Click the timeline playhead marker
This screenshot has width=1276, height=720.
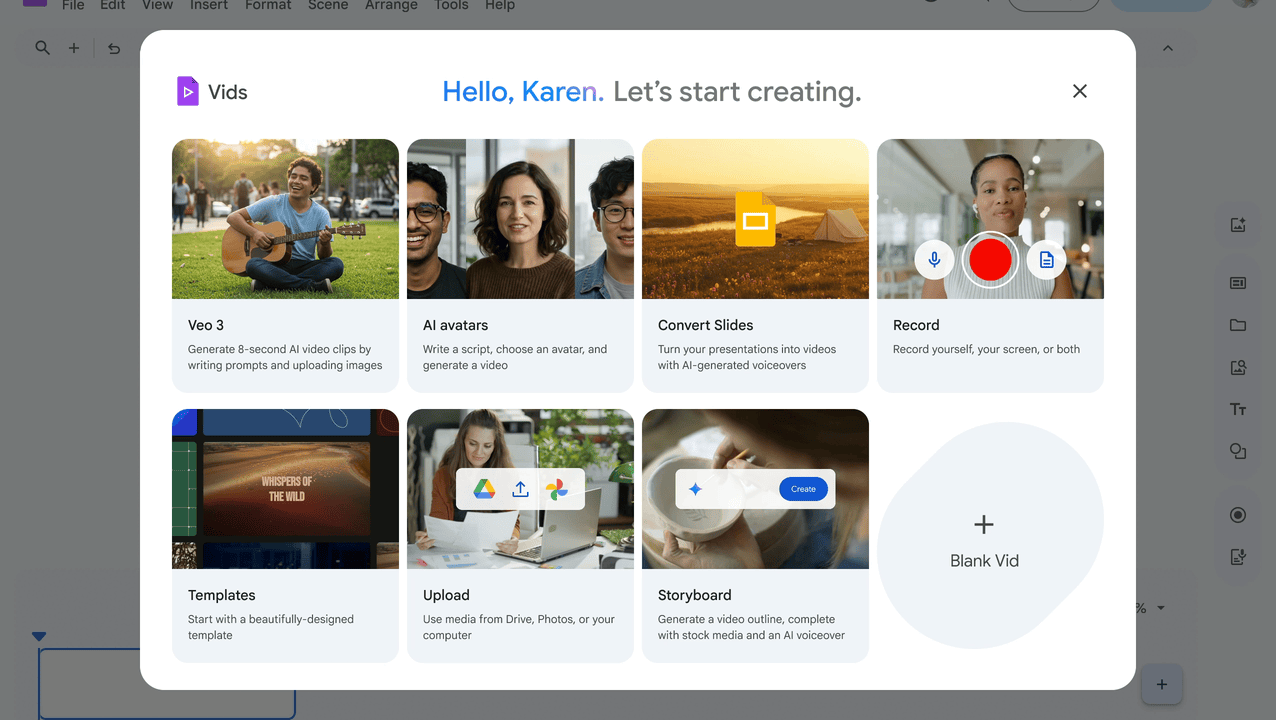[39, 636]
